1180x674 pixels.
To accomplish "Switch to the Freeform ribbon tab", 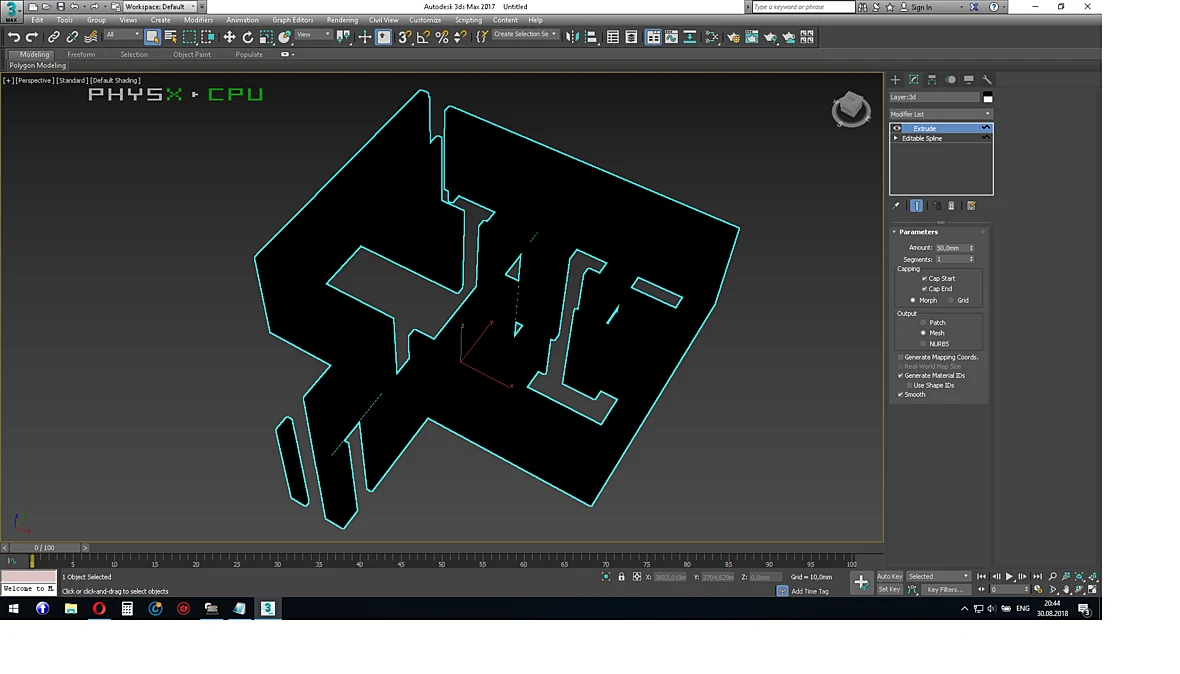I will (81, 55).
